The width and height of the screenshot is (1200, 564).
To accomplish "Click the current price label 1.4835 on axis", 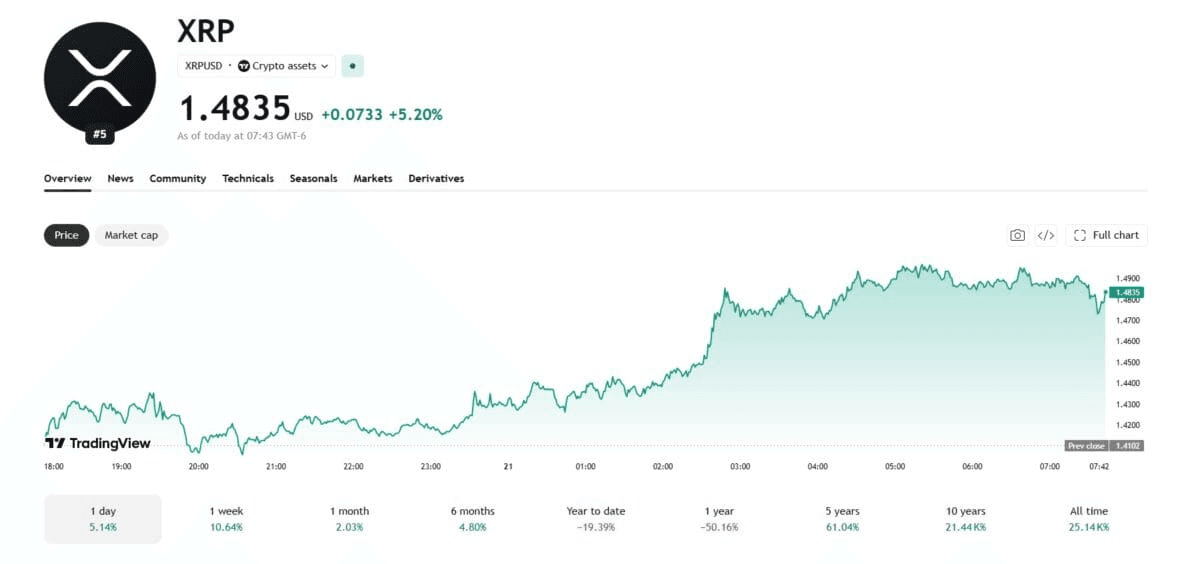I will click(1126, 292).
